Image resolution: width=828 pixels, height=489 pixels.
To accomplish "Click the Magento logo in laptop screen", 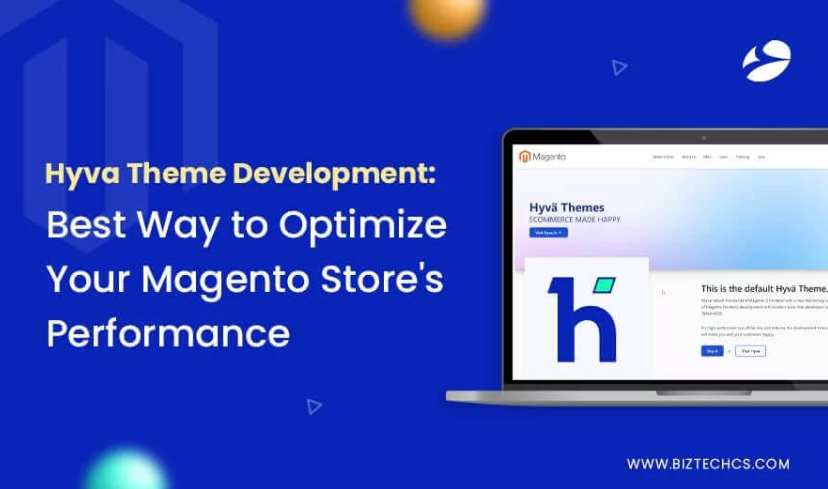I will point(542,156).
